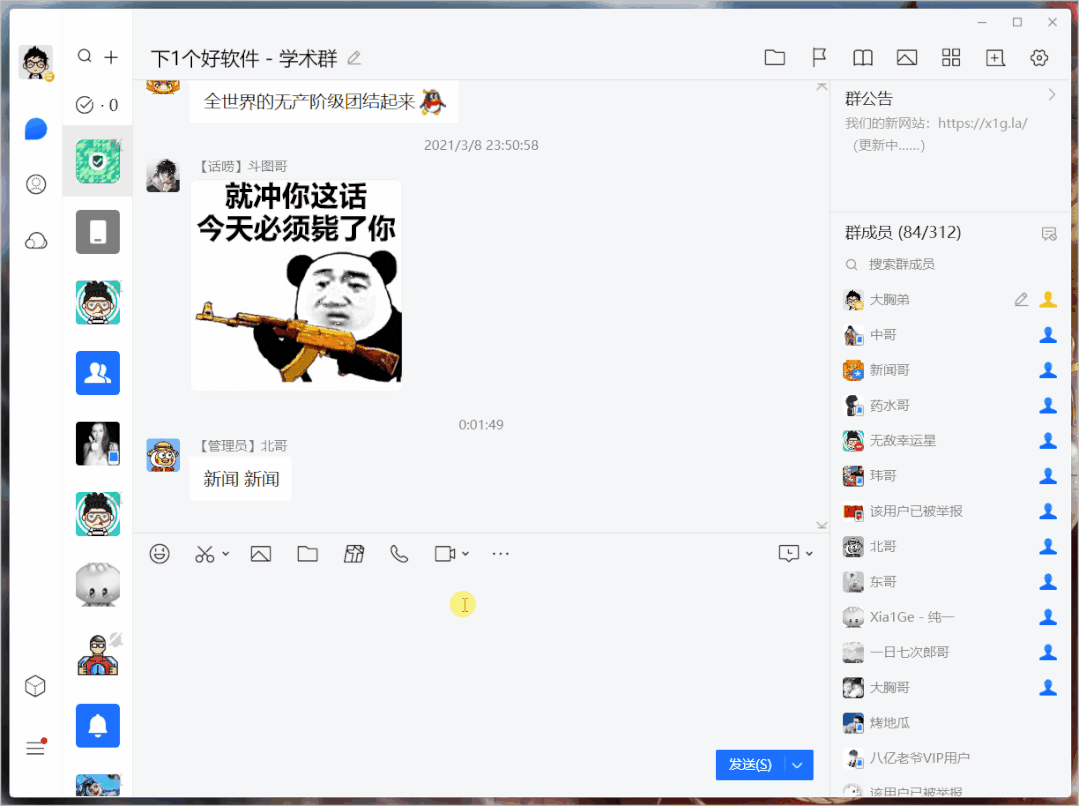This screenshot has height=806, width=1079.
Task: Click the red packet gift icon in toolbar
Action: (x=354, y=553)
